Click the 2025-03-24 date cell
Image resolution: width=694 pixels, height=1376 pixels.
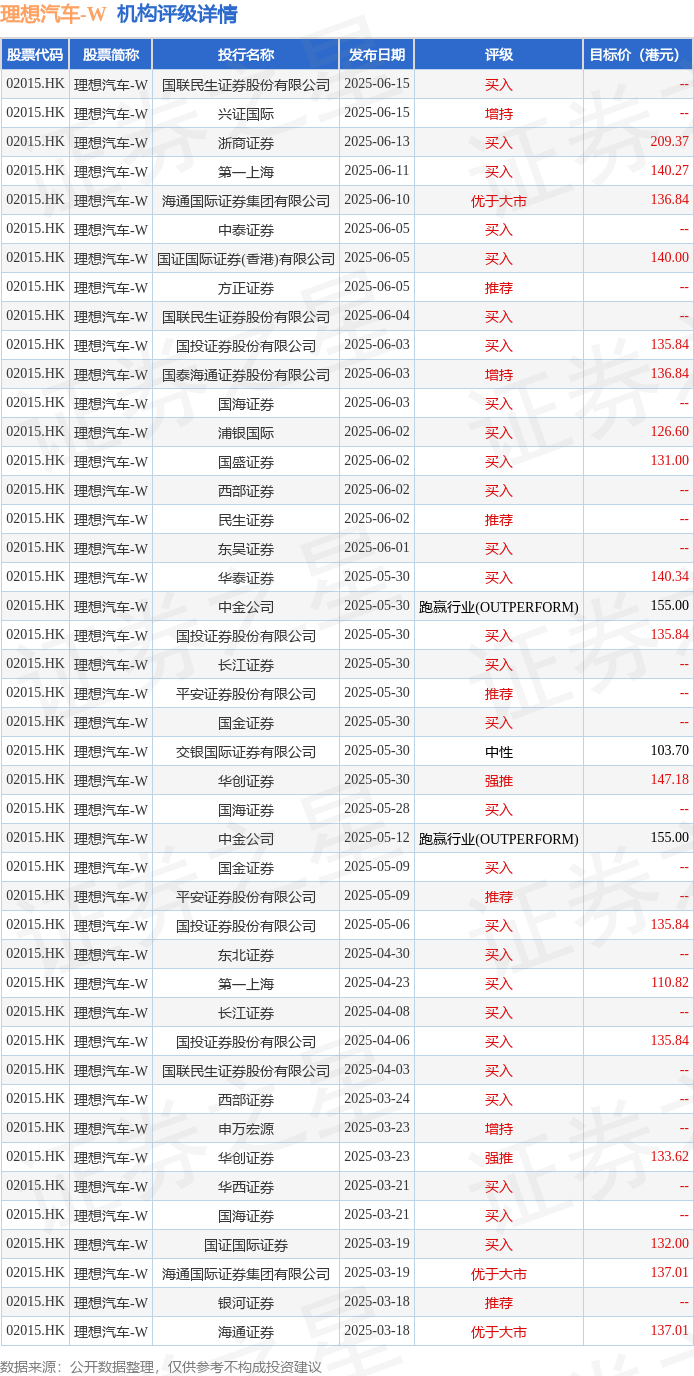pos(377,1099)
